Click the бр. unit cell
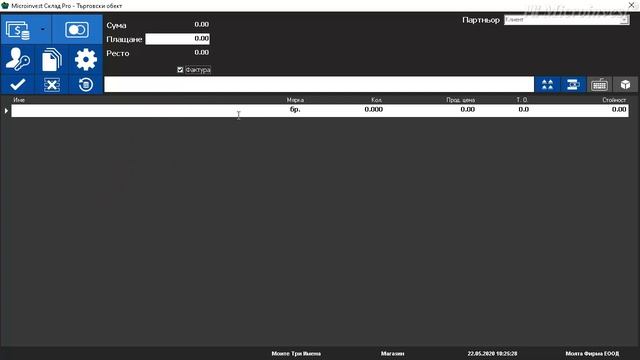The height and width of the screenshot is (360, 640). point(295,109)
